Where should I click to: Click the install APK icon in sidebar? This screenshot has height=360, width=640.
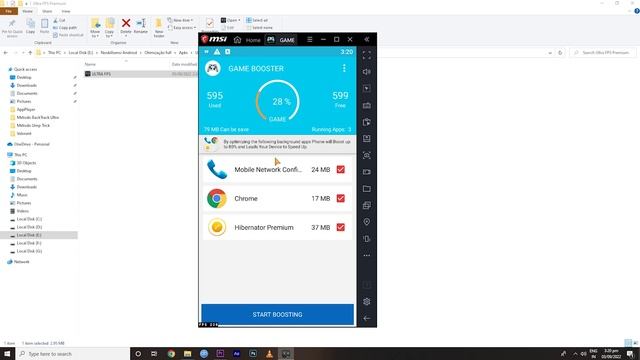click(367, 139)
